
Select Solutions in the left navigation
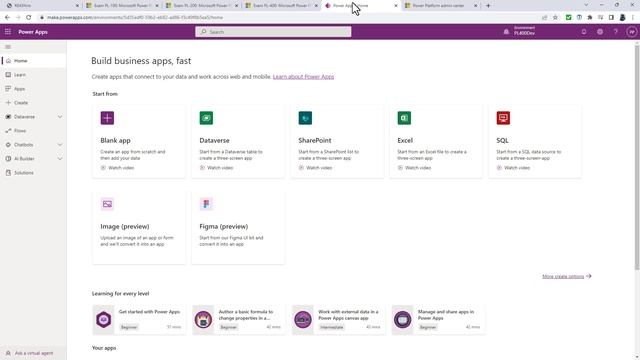pos(33,173)
